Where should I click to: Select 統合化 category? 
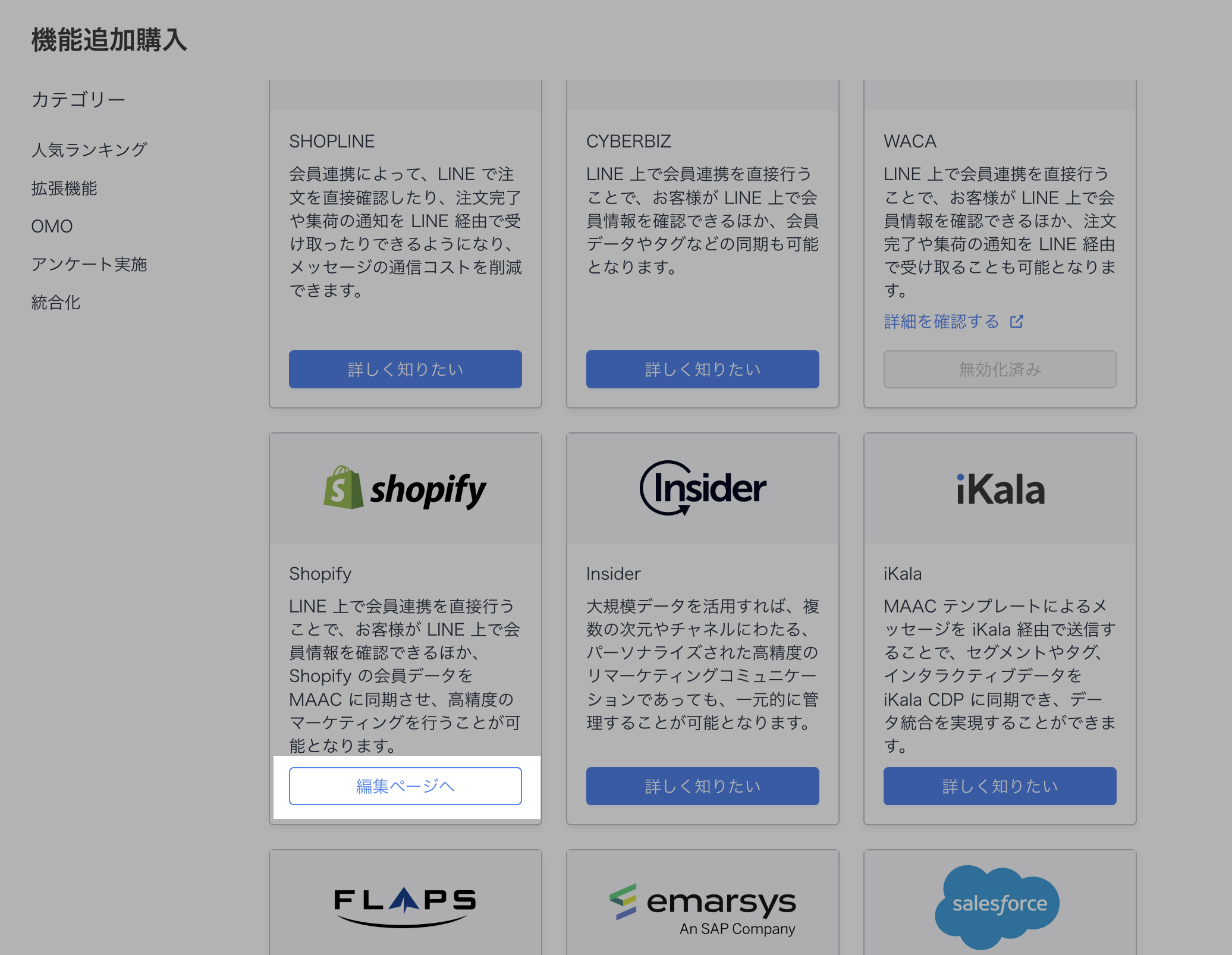point(56,303)
